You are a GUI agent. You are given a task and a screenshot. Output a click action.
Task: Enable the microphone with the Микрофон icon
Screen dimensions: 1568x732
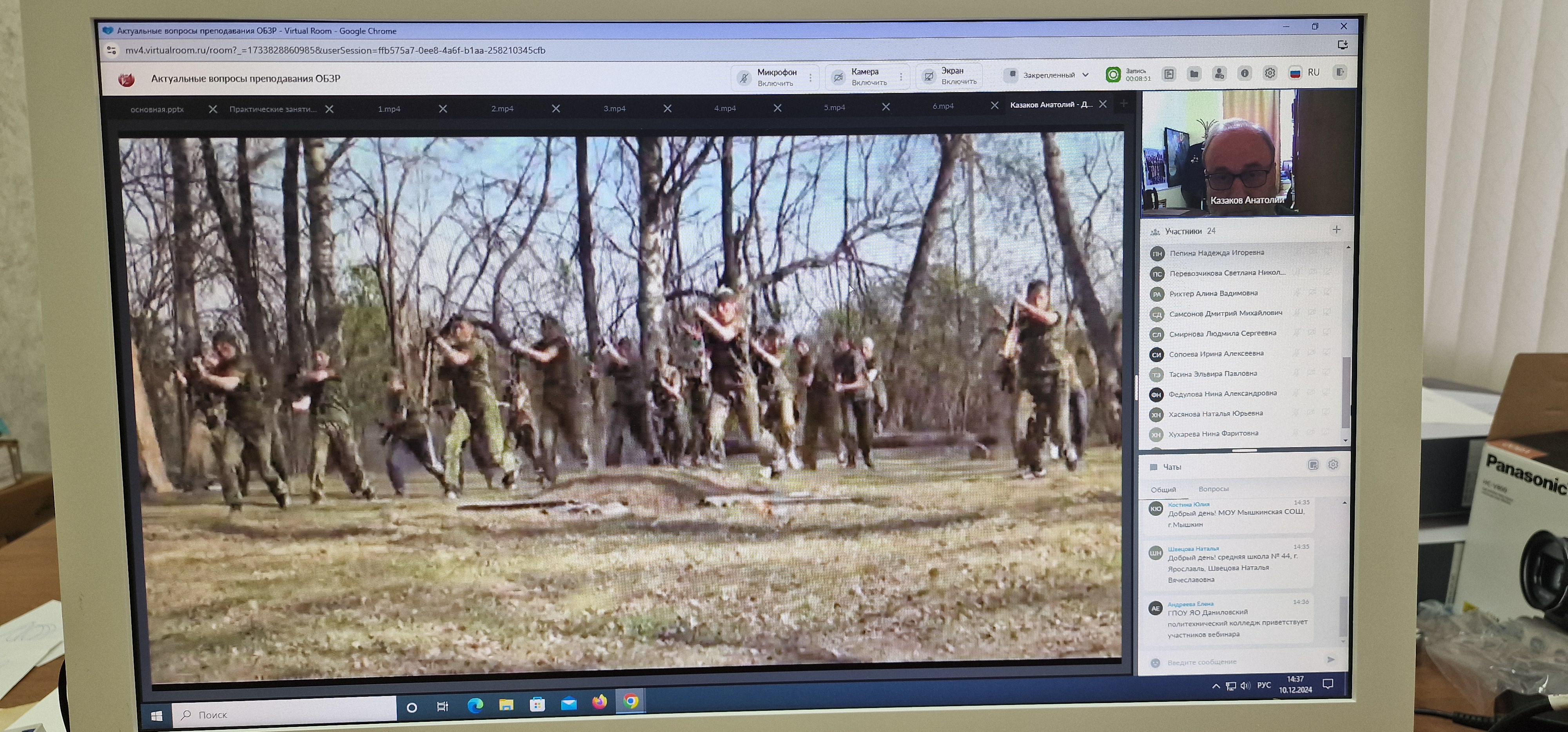tap(744, 77)
